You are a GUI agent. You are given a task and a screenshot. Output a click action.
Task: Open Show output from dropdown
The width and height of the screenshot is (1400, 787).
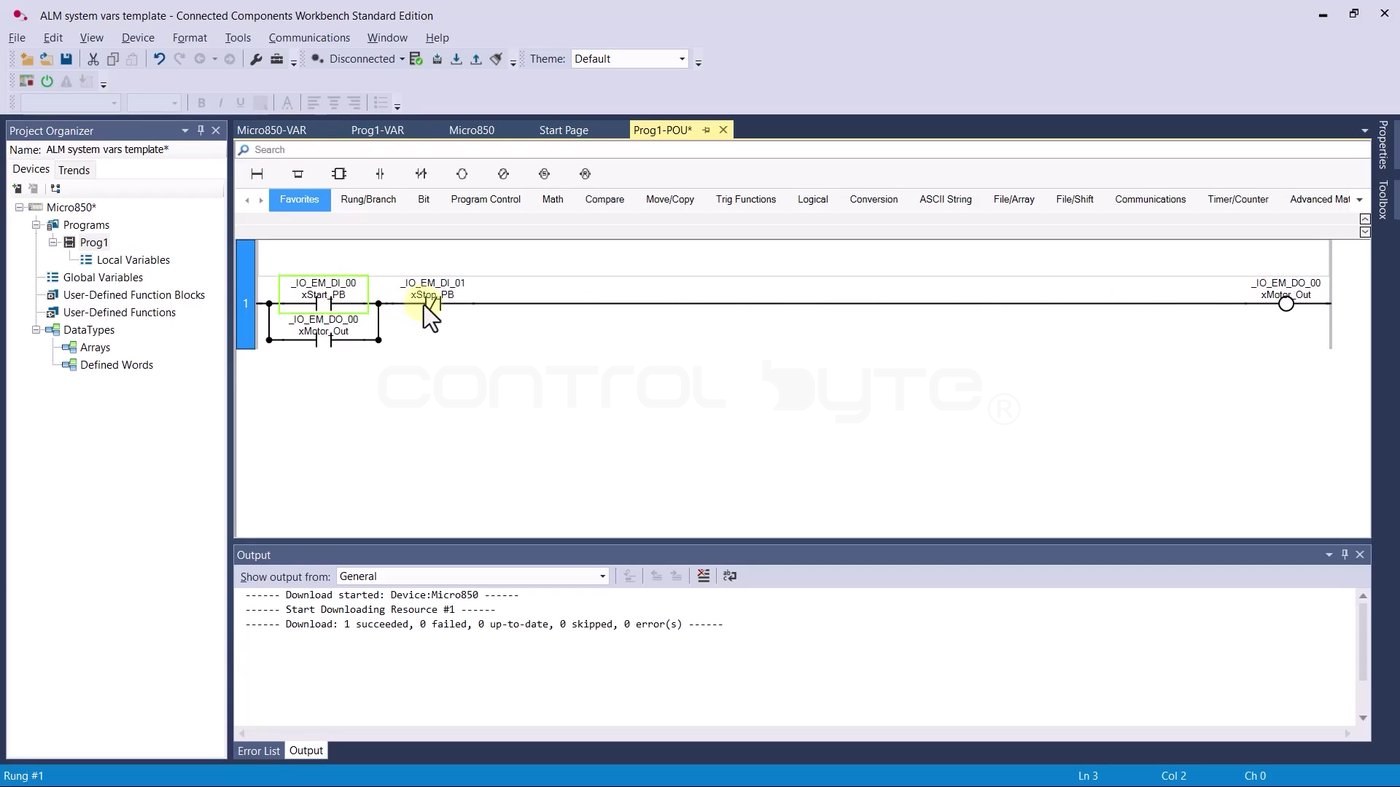point(602,576)
